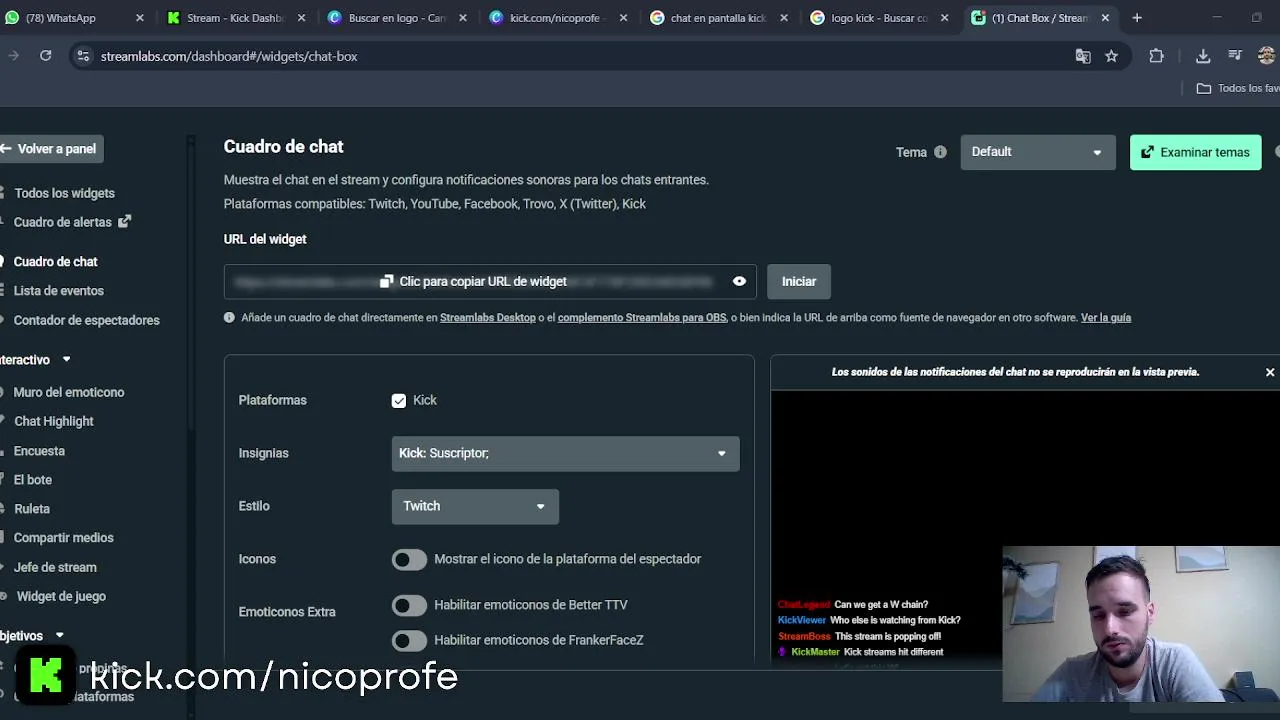Screen dimensions: 1280x720
Task: Open the Streamlabs Desktop link
Action: tap(488, 318)
